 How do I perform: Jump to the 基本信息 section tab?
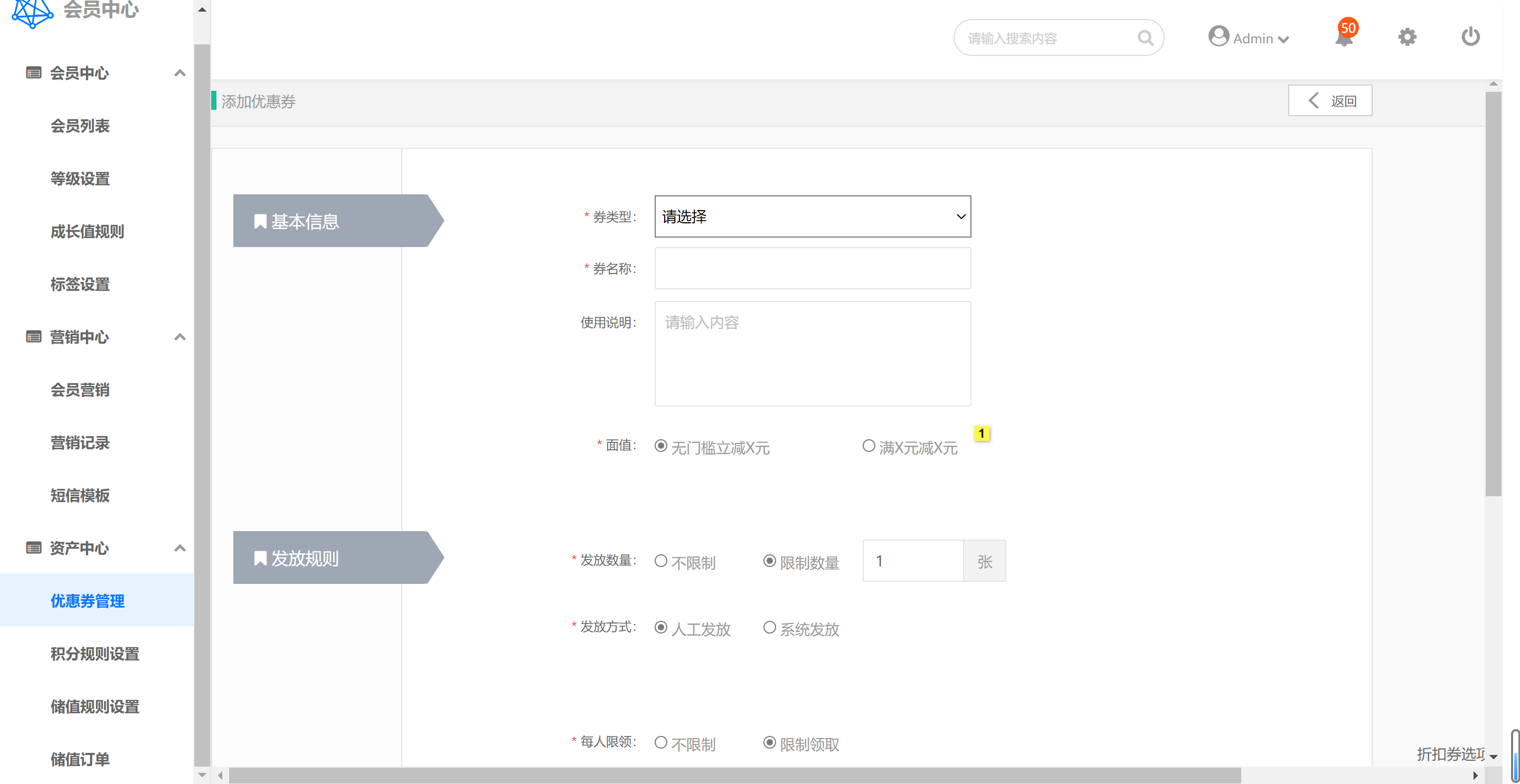(338, 221)
